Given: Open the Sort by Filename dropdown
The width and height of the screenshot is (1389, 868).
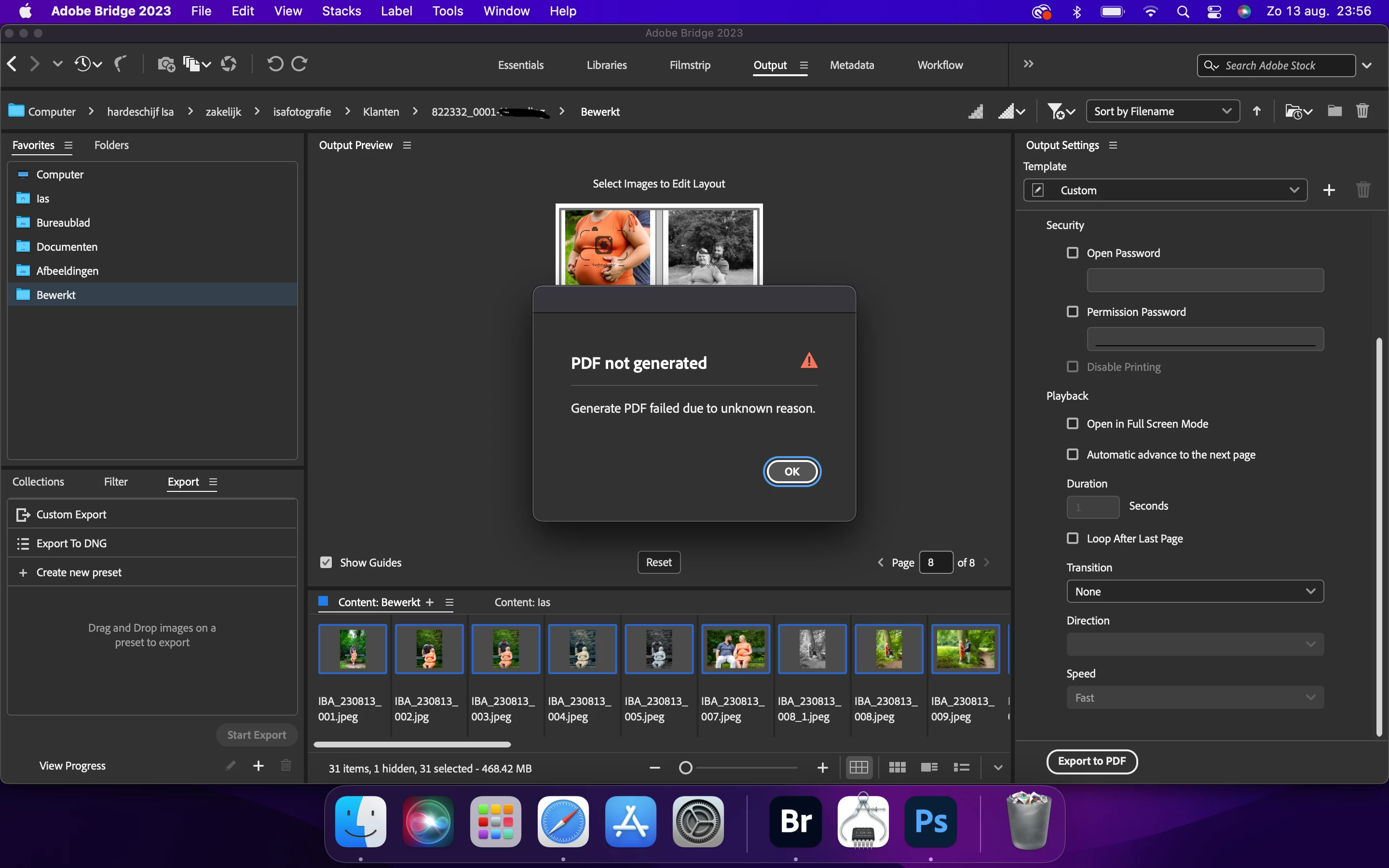Looking at the screenshot, I should point(1162,111).
